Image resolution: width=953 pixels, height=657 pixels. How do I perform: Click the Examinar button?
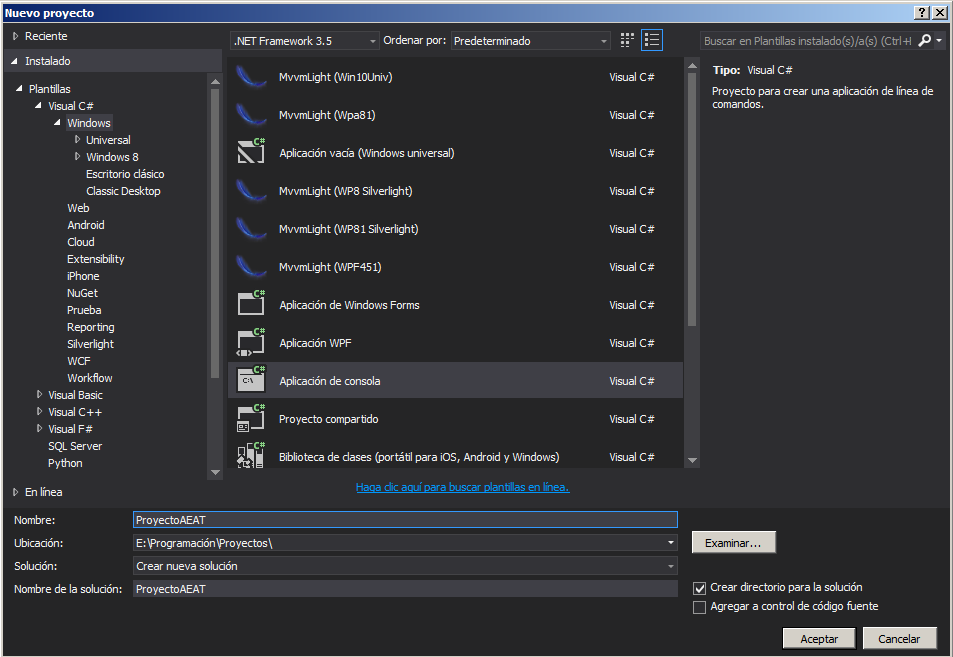coord(733,542)
